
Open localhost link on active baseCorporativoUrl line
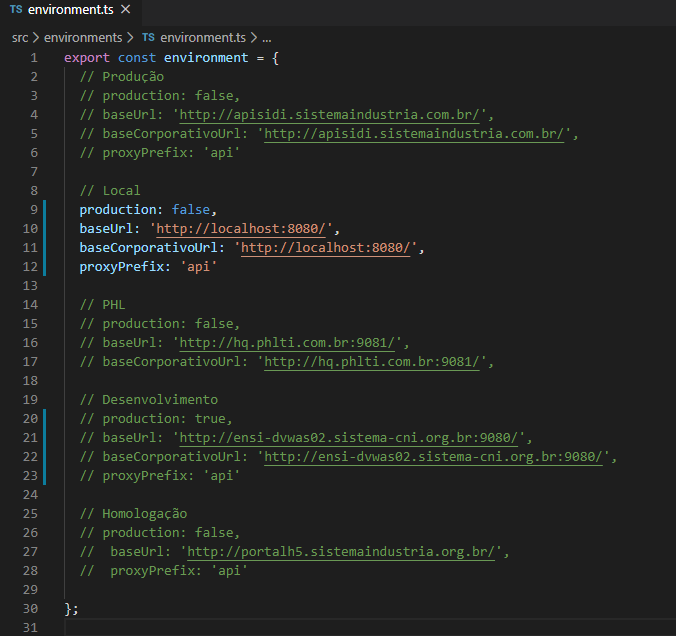[x=325, y=248]
